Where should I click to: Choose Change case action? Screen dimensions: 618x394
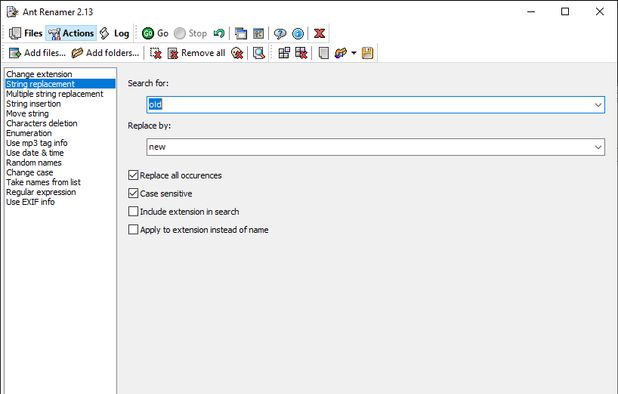(x=60, y=173)
